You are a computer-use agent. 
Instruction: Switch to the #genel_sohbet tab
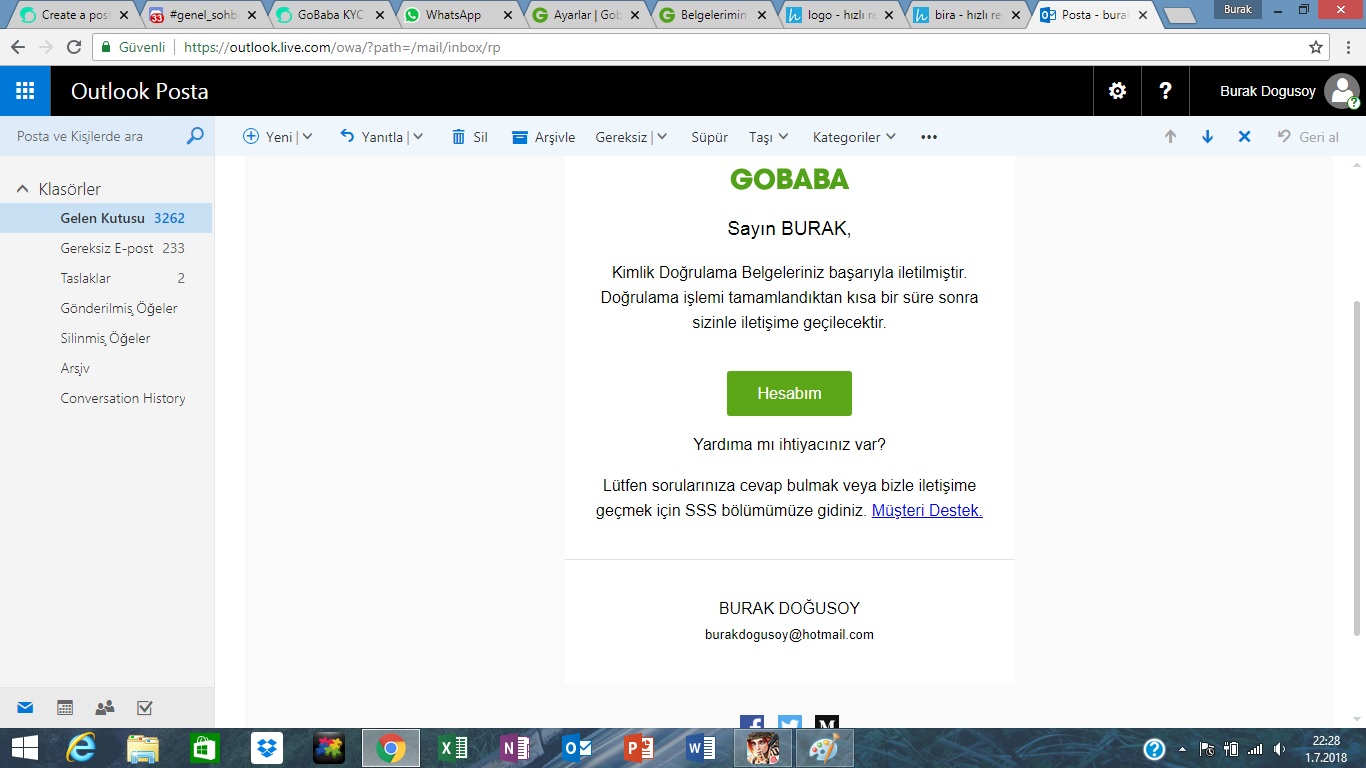pyautogui.click(x=202, y=15)
